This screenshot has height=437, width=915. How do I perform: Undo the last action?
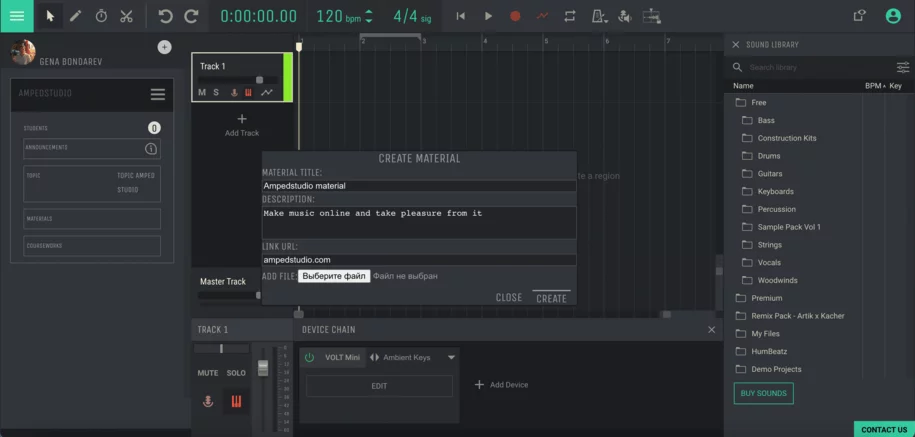pyautogui.click(x=165, y=16)
